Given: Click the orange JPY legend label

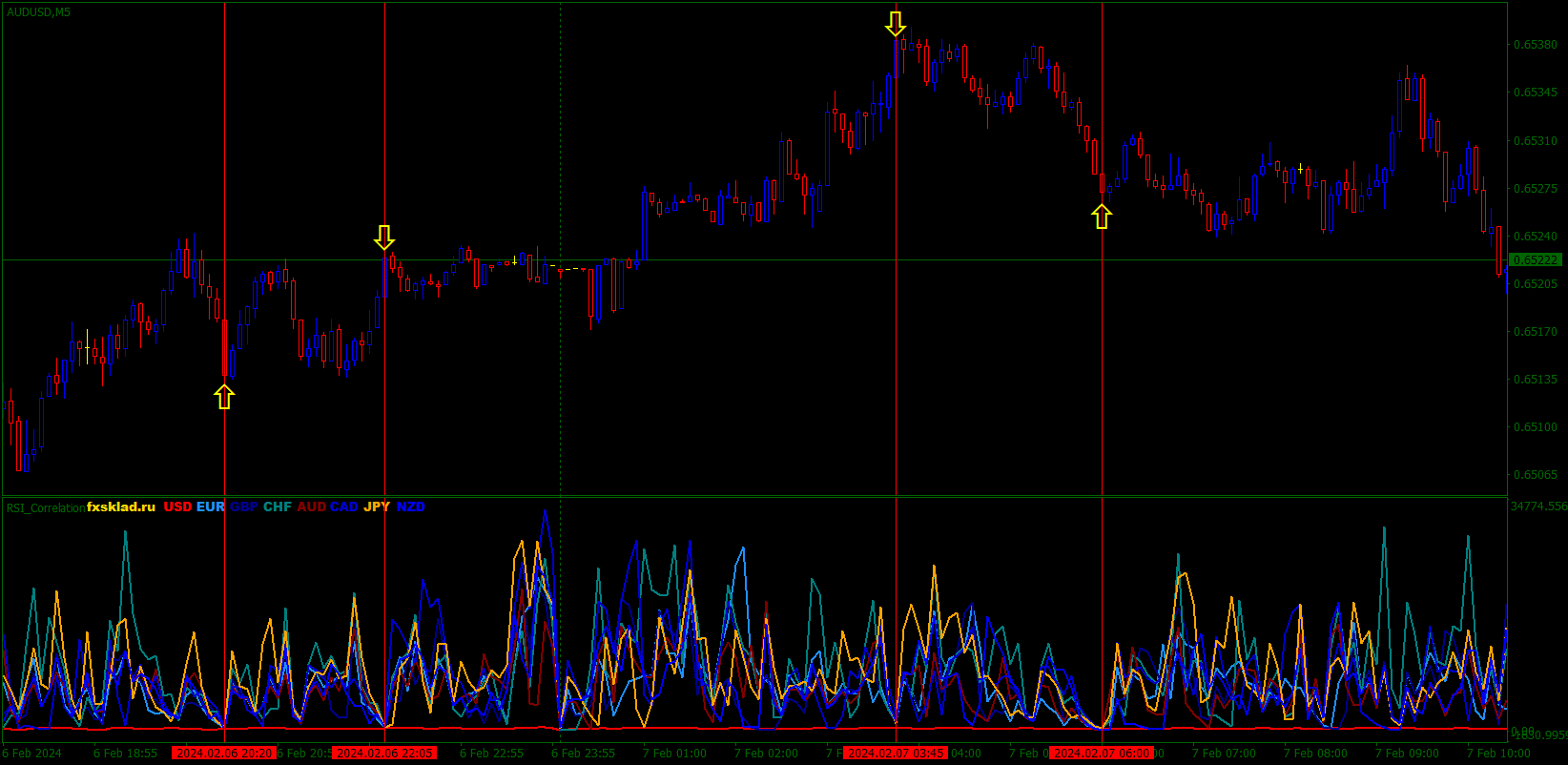Looking at the screenshot, I should pyautogui.click(x=377, y=507).
